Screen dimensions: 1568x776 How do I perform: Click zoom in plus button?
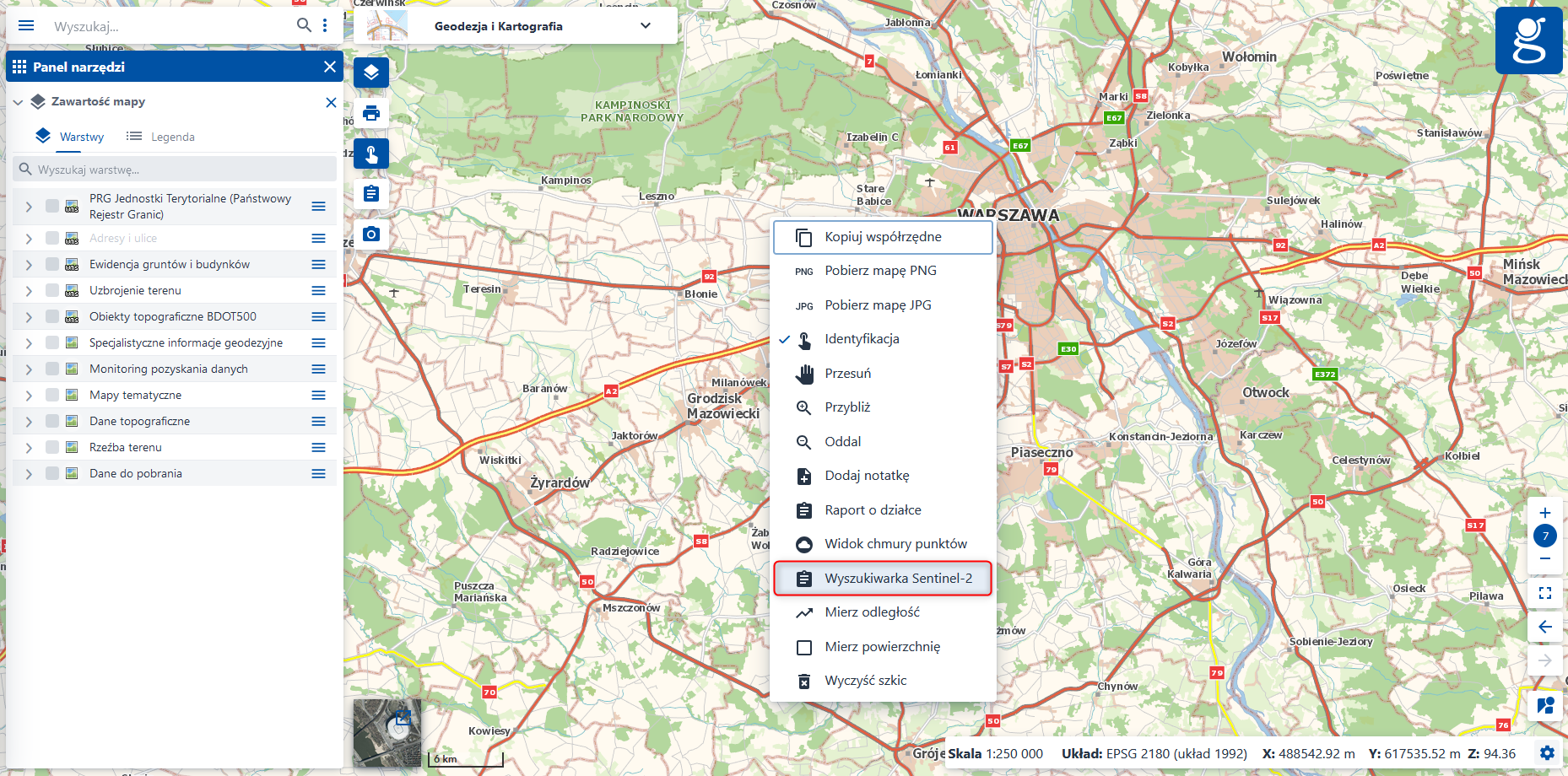coord(1545,513)
